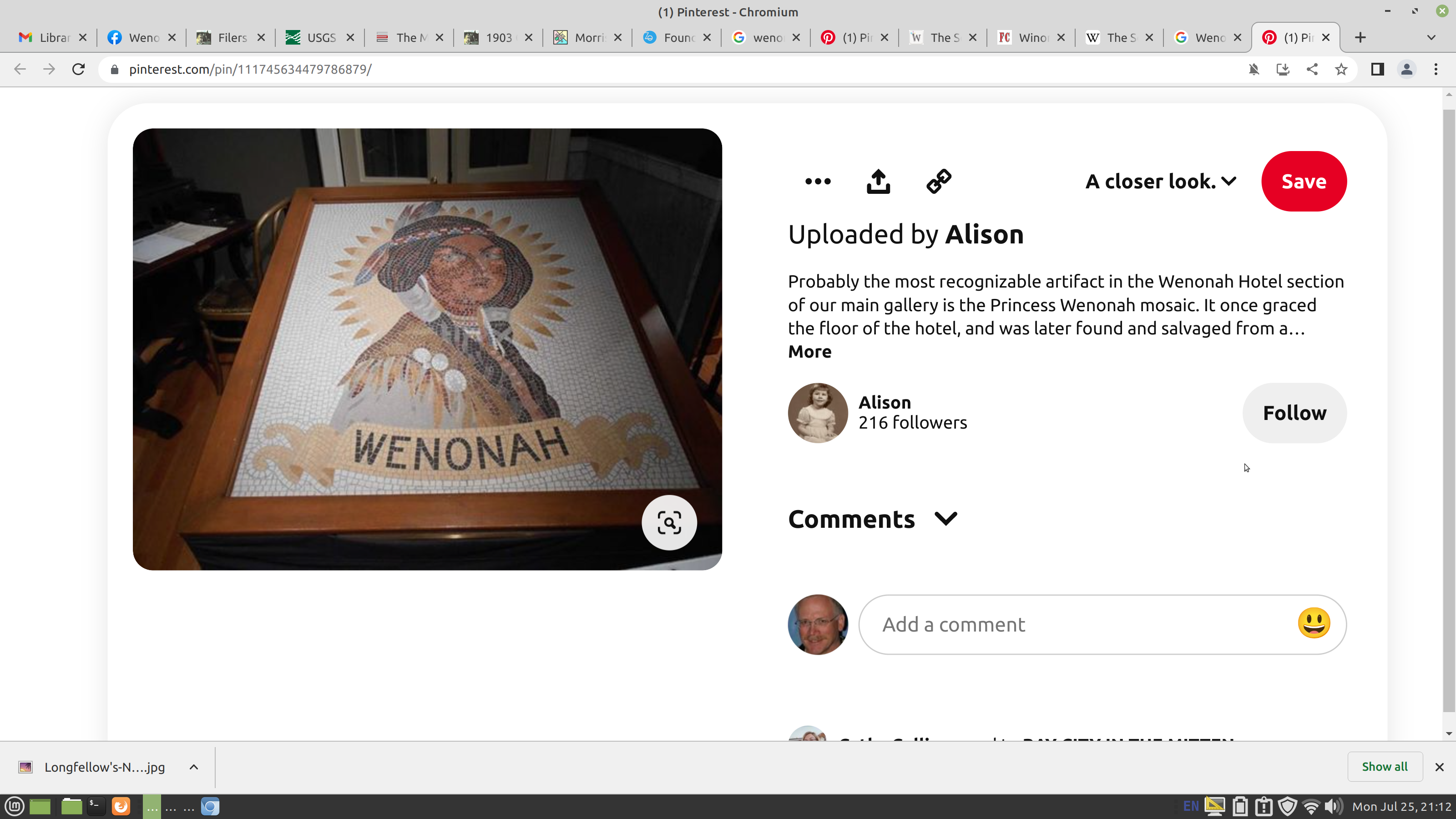Open the volume control in system tray
The height and width of the screenshot is (819, 1456).
pos(1333,806)
